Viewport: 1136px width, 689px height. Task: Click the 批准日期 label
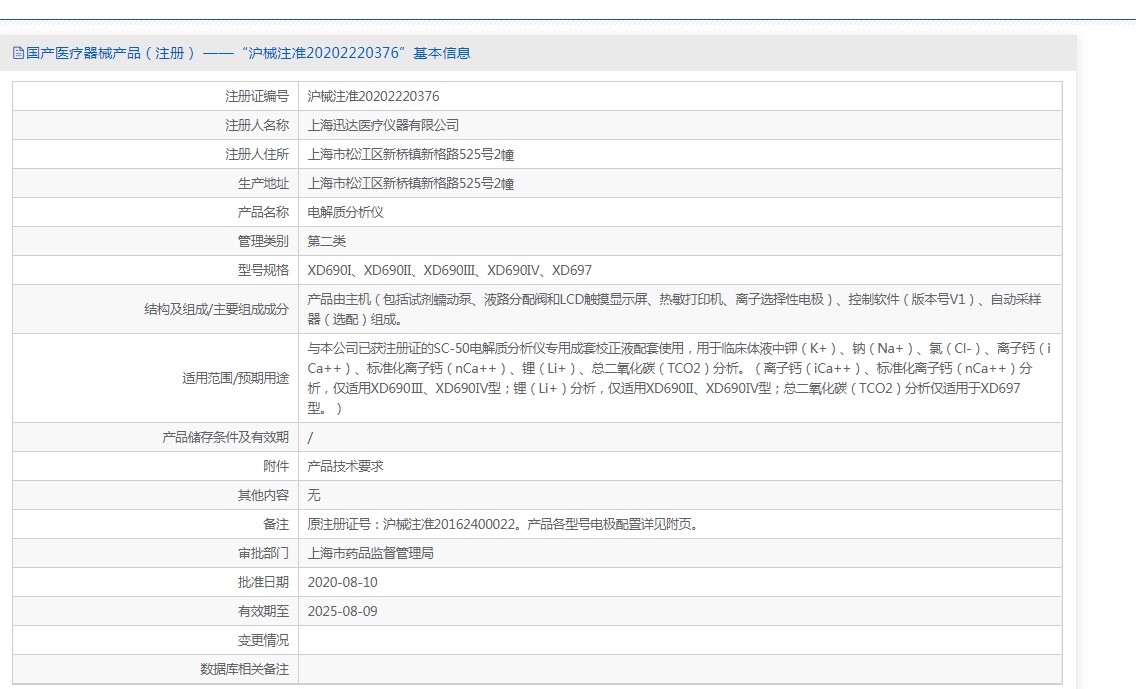(263, 582)
